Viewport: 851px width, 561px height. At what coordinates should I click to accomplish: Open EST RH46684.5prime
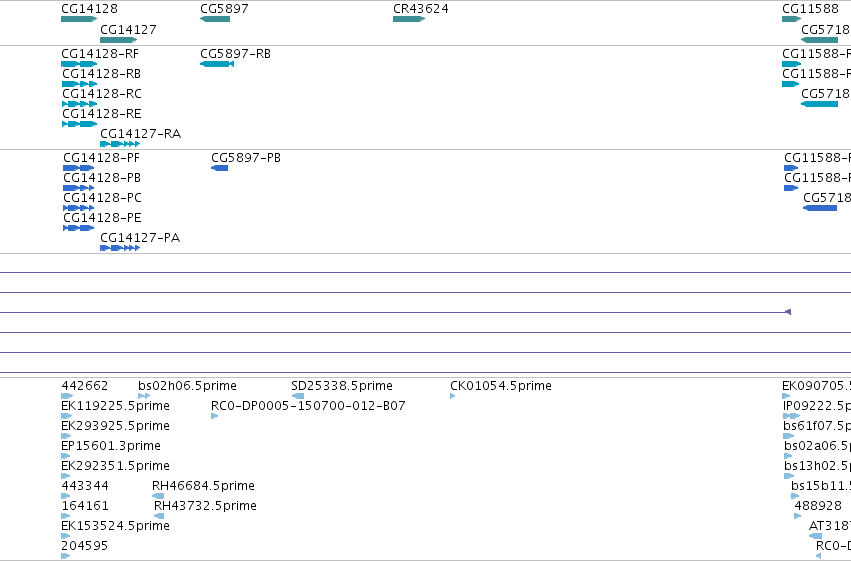coord(204,486)
